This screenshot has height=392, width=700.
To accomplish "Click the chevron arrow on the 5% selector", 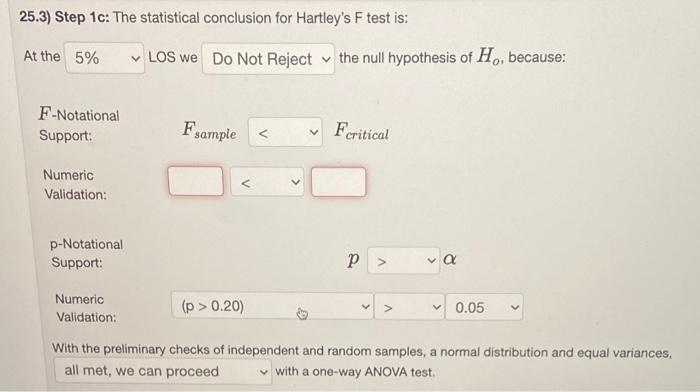I will tap(135, 58).
